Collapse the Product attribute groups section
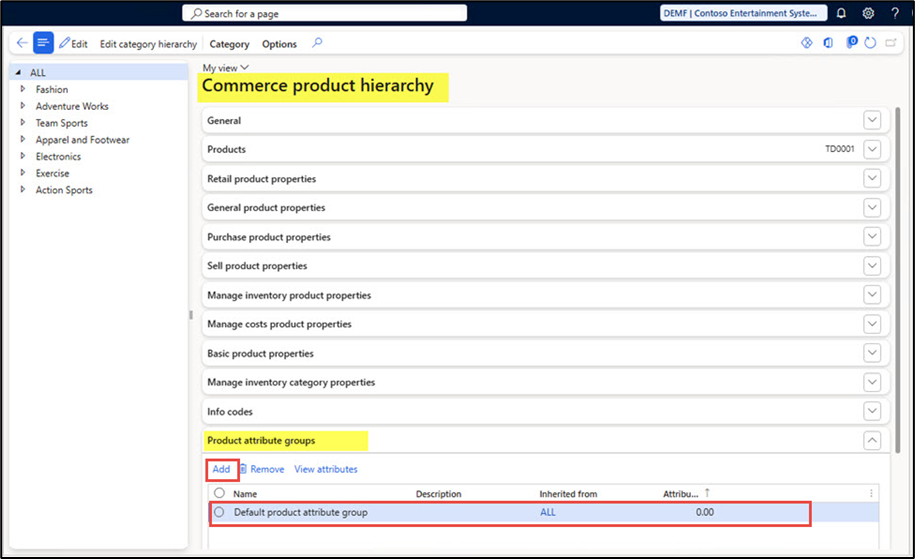Viewport: 915px width, 559px height. pos(872,440)
